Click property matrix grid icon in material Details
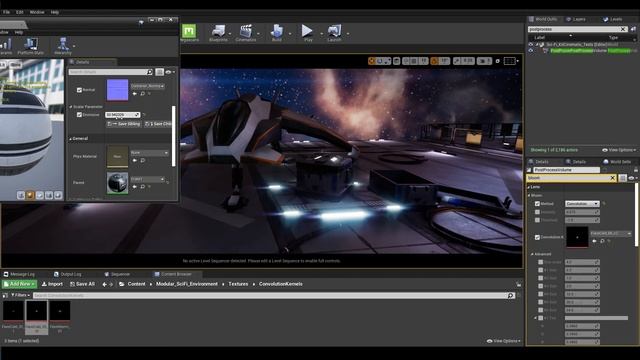The width and height of the screenshot is (640, 360). [160, 72]
